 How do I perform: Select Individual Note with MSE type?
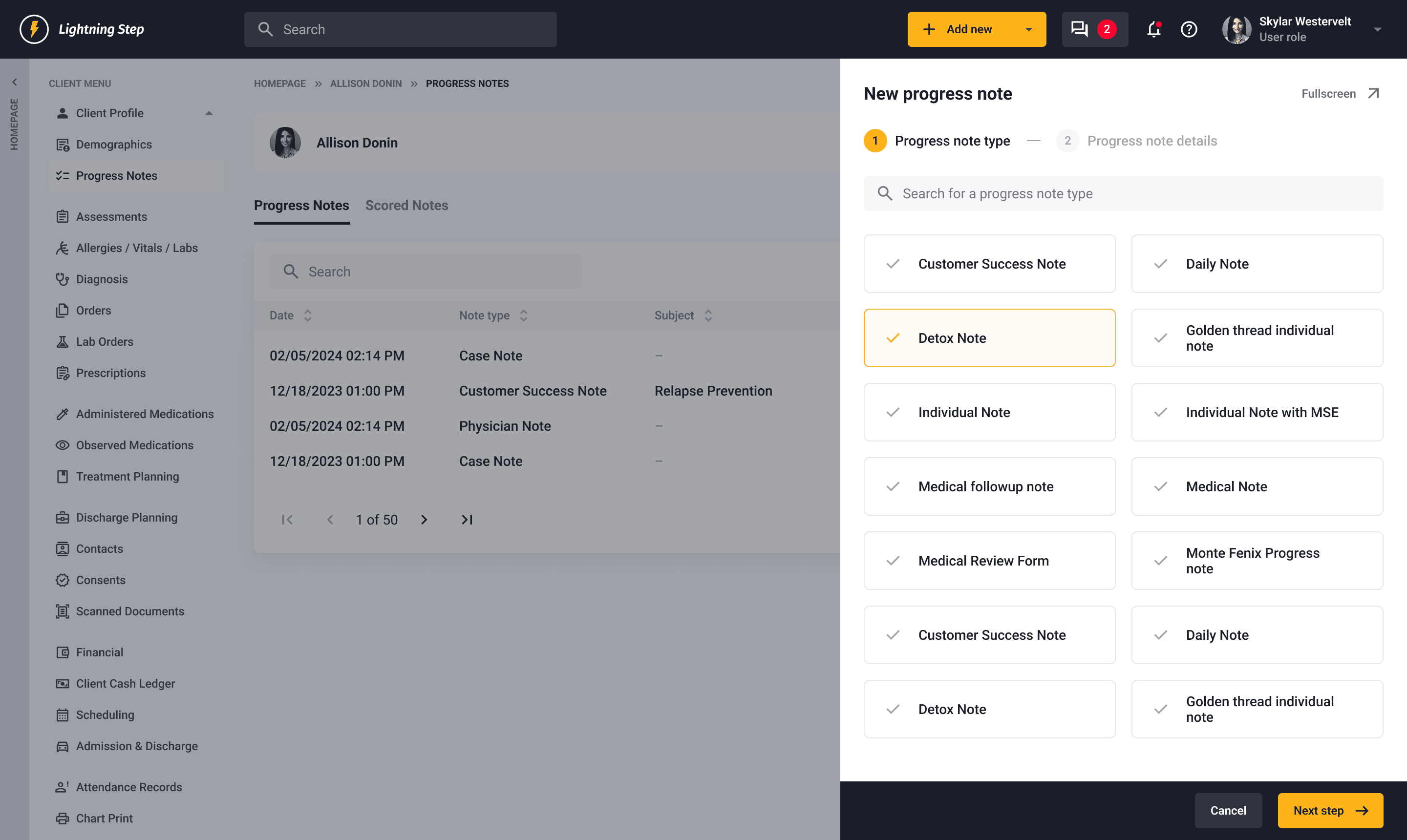(x=1257, y=412)
